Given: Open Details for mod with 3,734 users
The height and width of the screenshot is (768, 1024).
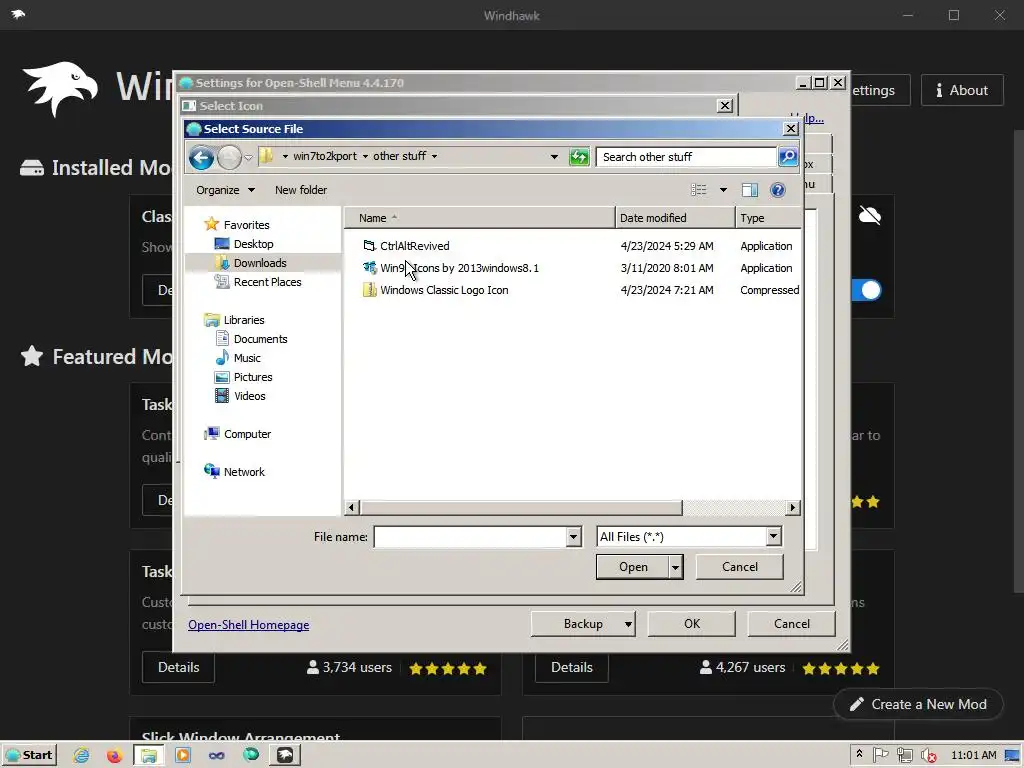Looking at the screenshot, I should 178,667.
